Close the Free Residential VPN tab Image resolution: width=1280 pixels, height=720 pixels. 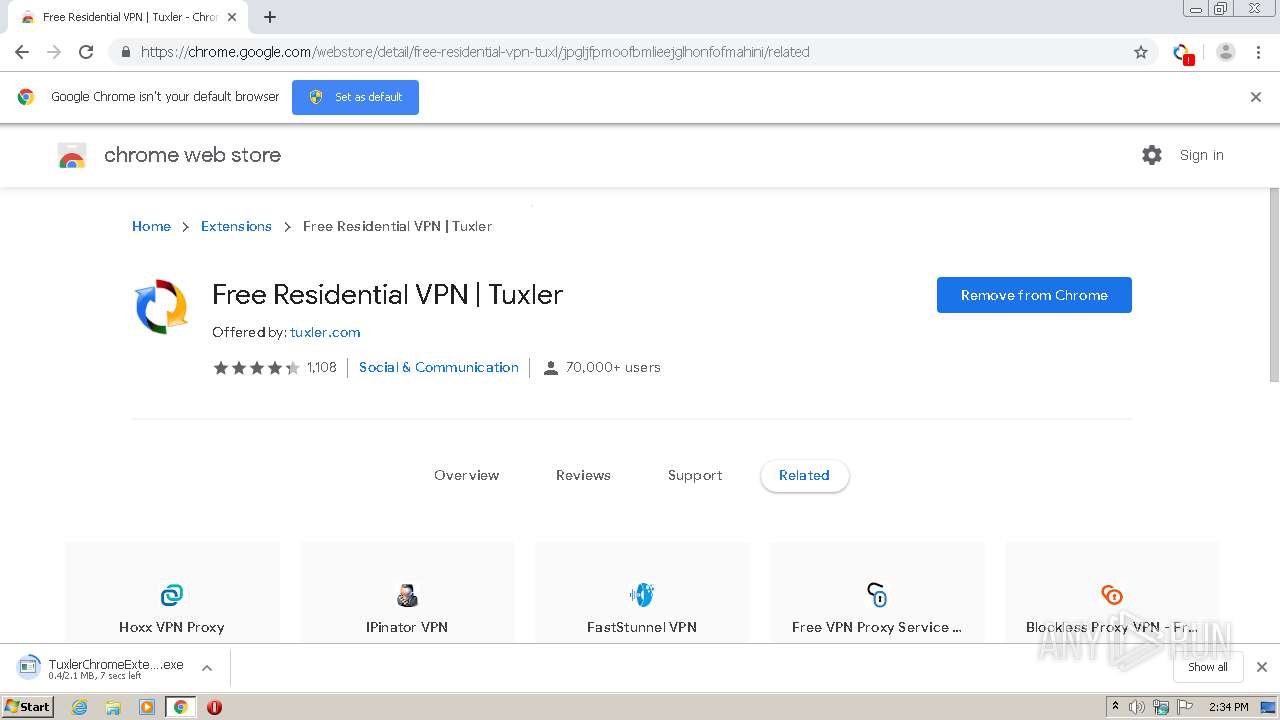click(x=232, y=17)
